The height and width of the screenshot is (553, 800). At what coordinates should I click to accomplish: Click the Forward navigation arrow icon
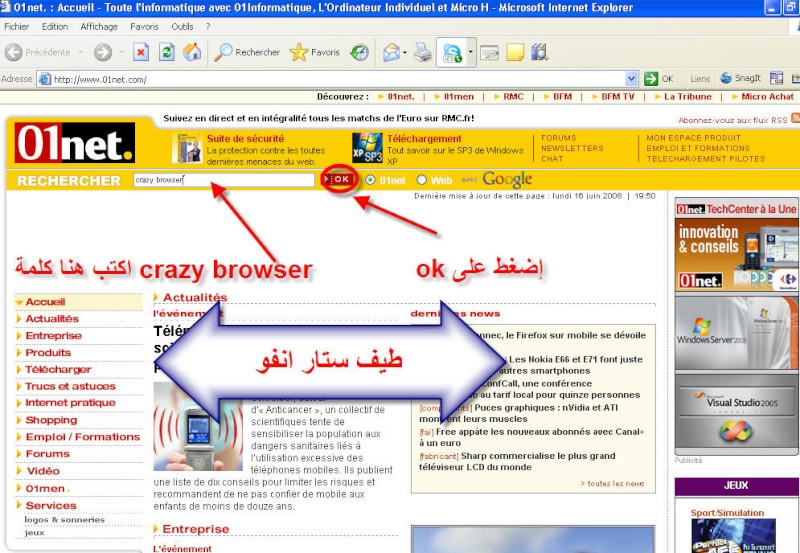(103, 52)
